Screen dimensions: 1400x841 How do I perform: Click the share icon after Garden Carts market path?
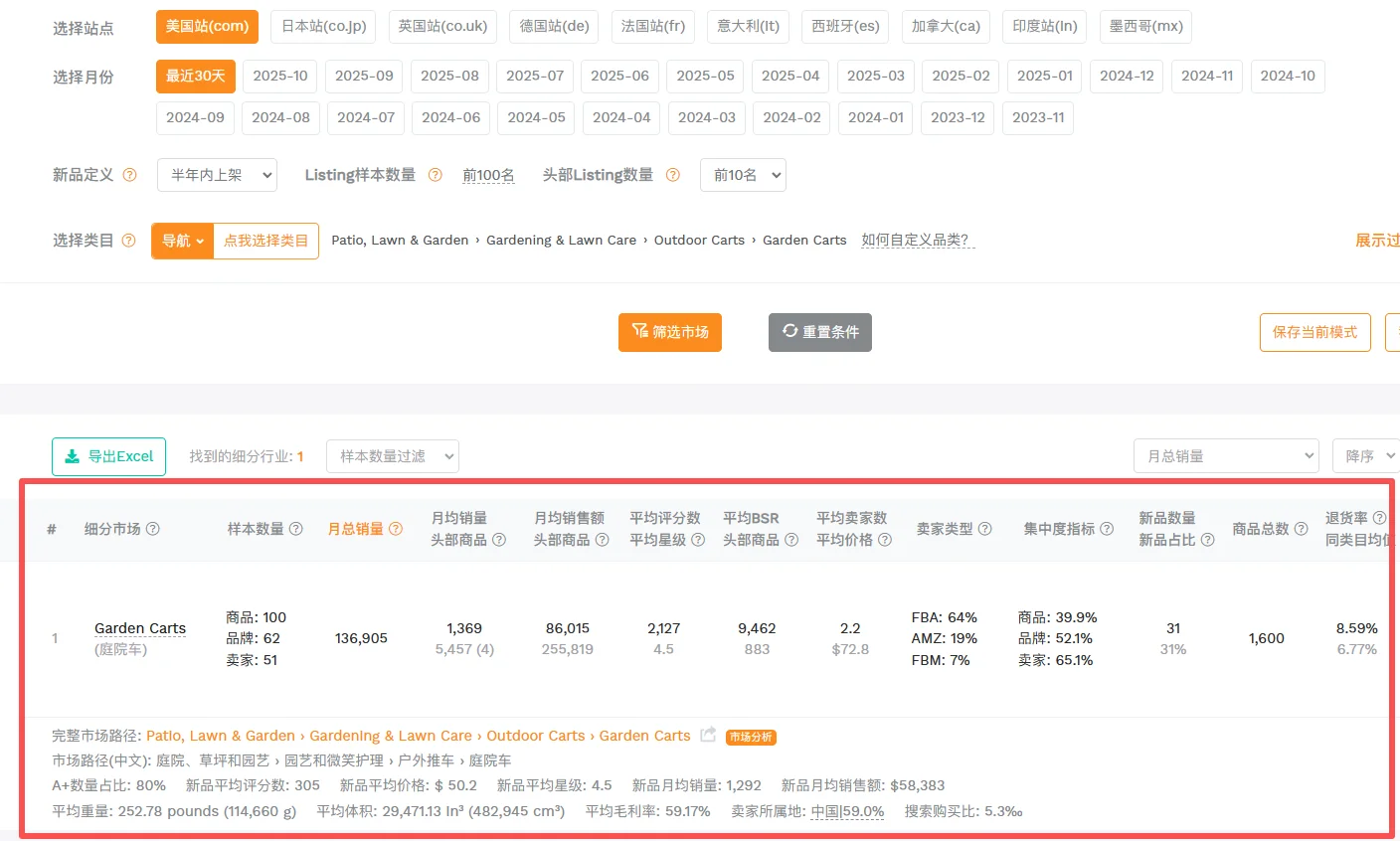709,736
